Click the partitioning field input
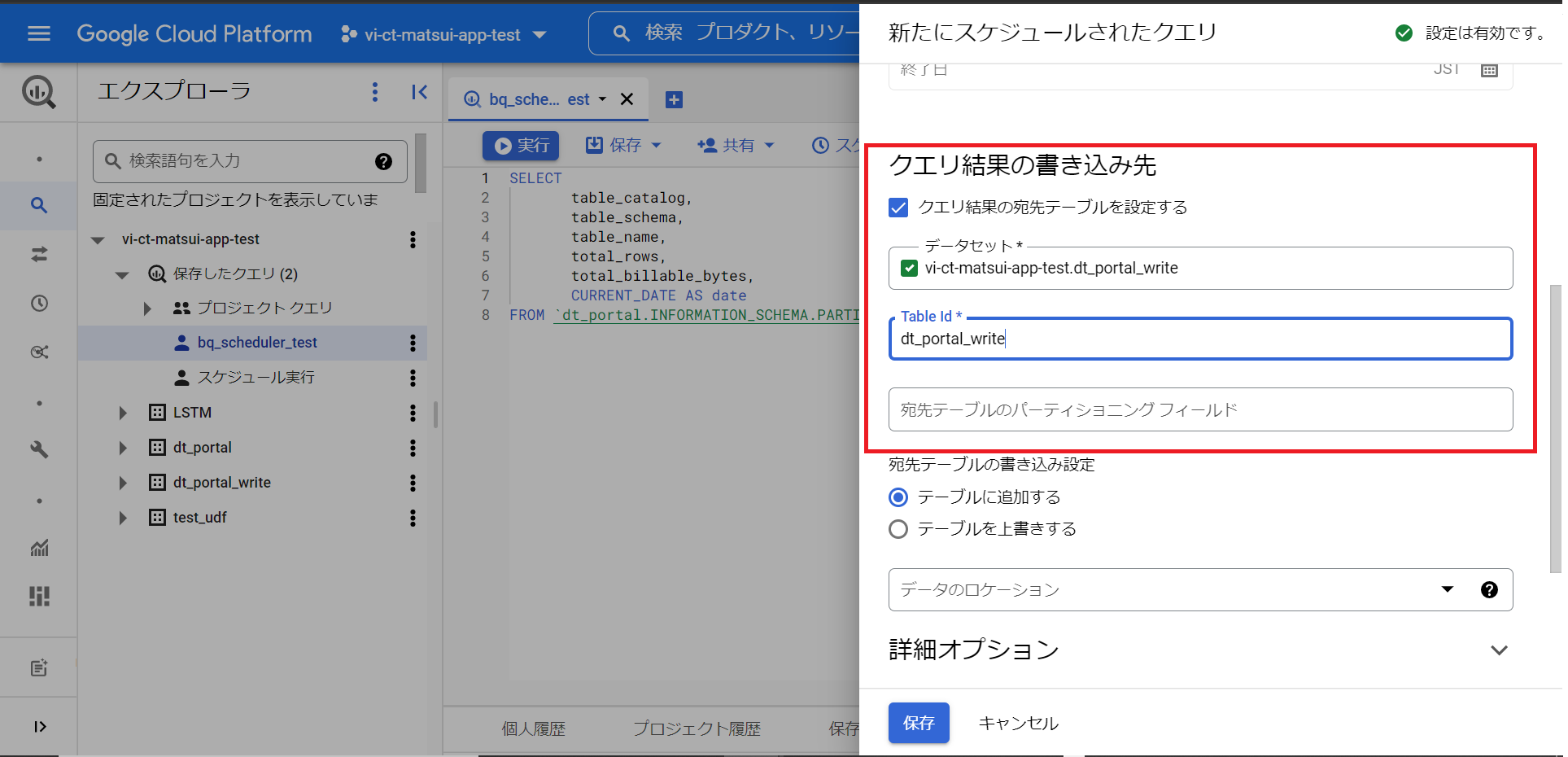 point(1200,409)
